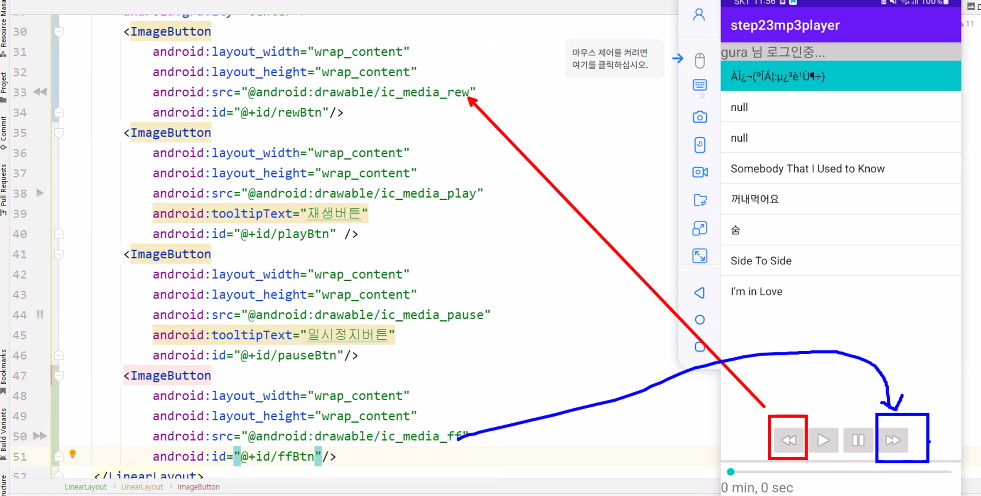Collapse the ImageButton block at line 30
This screenshot has width=981, height=496.
59,31
